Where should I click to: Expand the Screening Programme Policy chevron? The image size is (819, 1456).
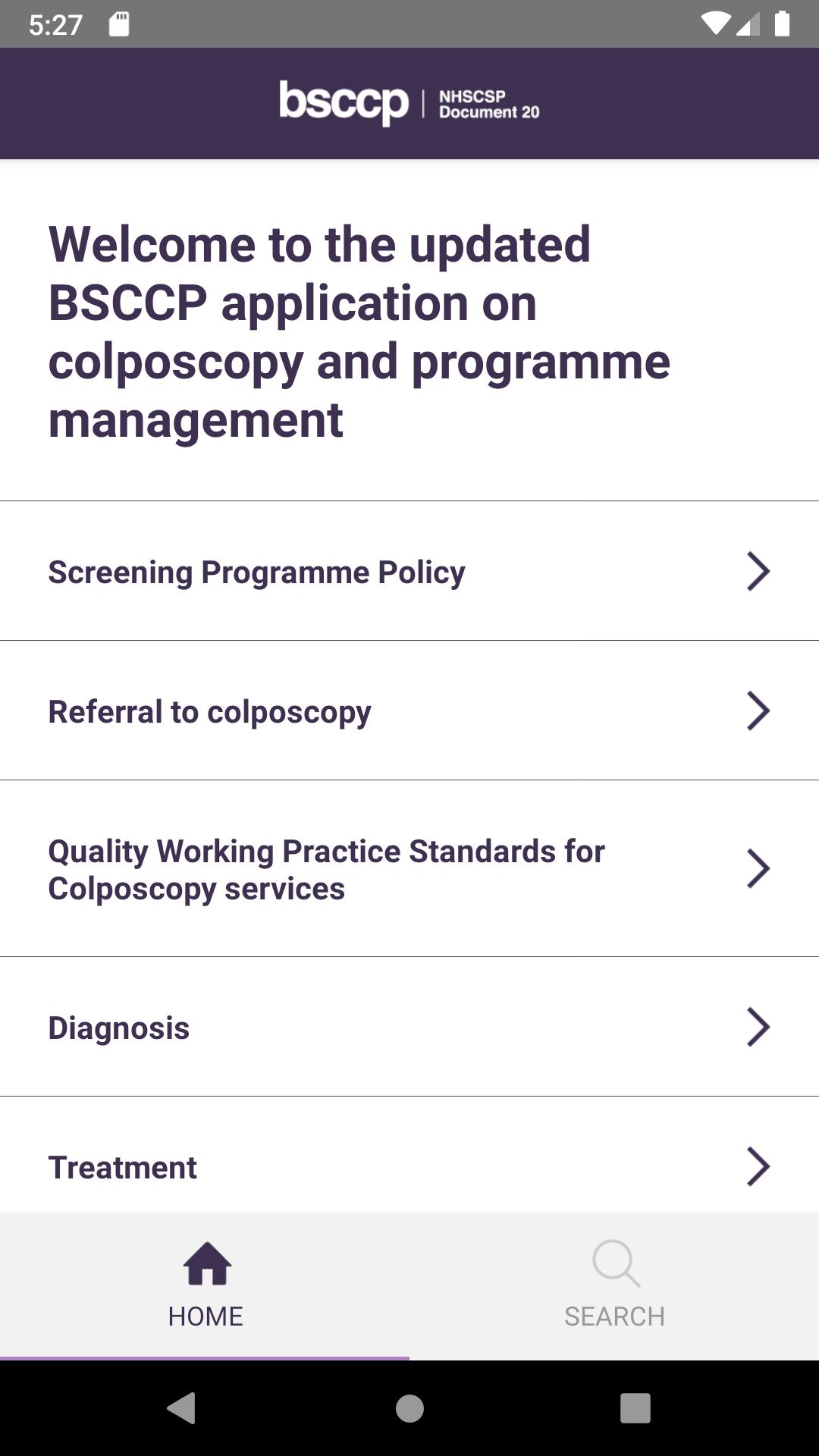tap(758, 571)
